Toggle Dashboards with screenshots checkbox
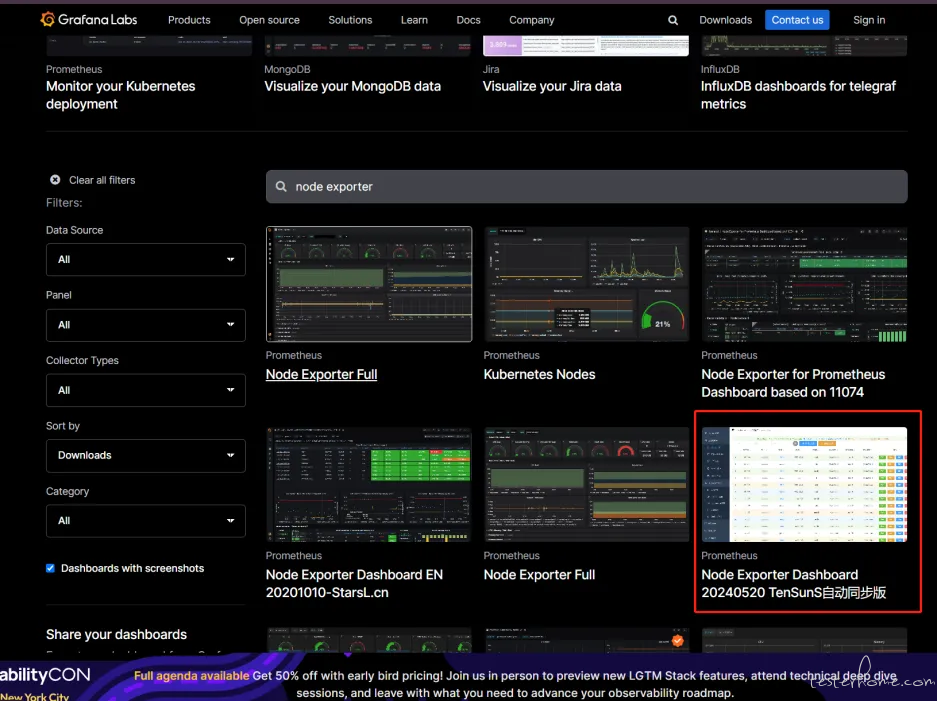The height and width of the screenshot is (701, 937). [x=50, y=568]
